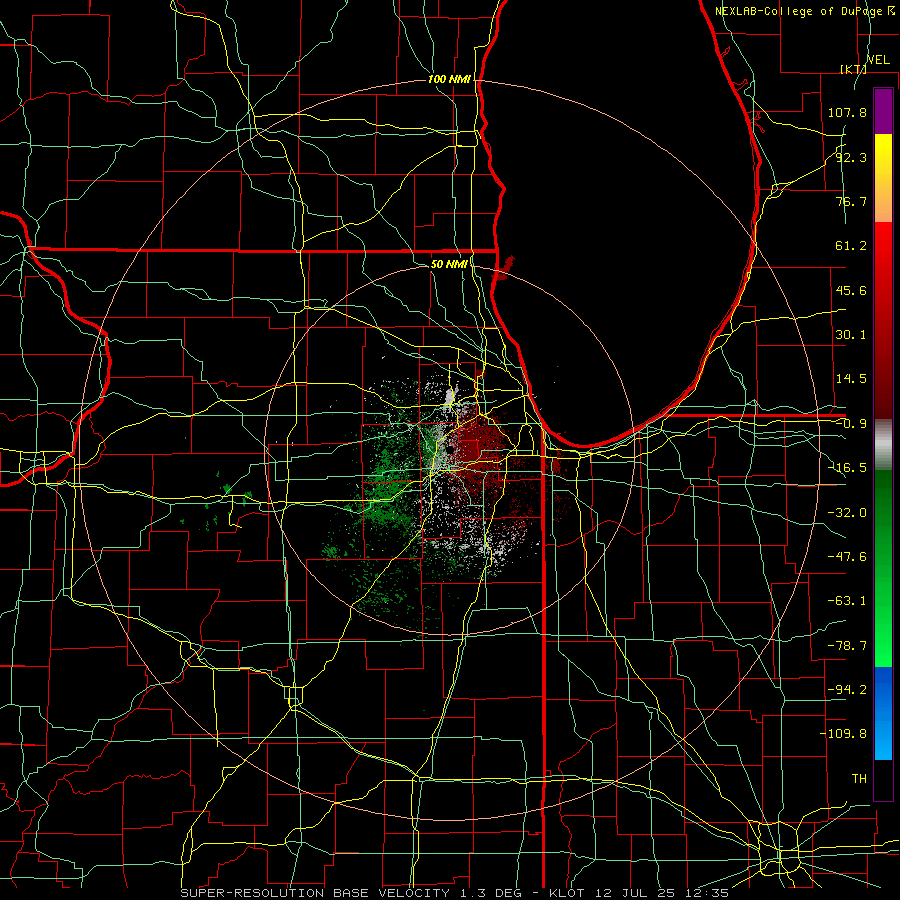Pick the yellow-orange segment of the color bar
This screenshot has width=900, height=900.
pyautogui.click(x=883, y=178)
